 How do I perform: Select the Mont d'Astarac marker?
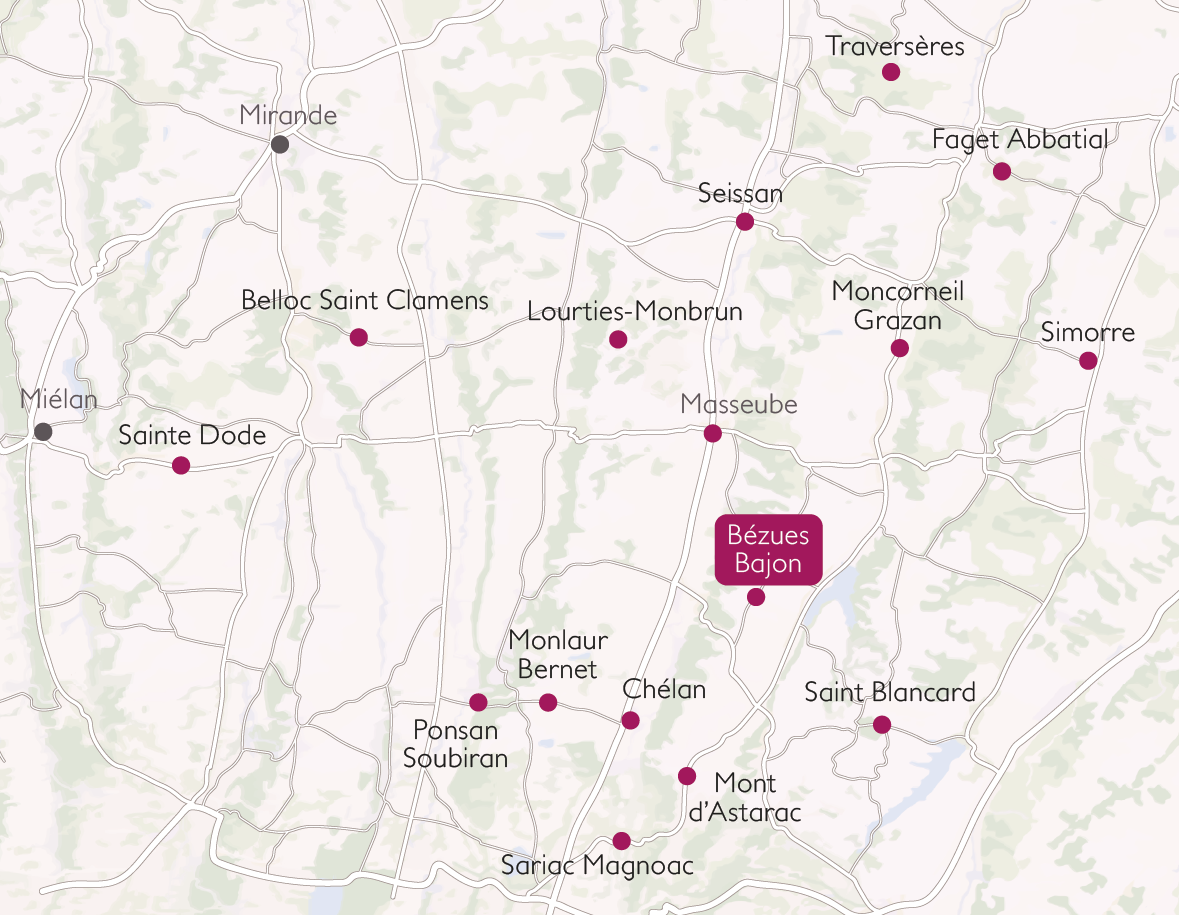click(x=686, y=776)
